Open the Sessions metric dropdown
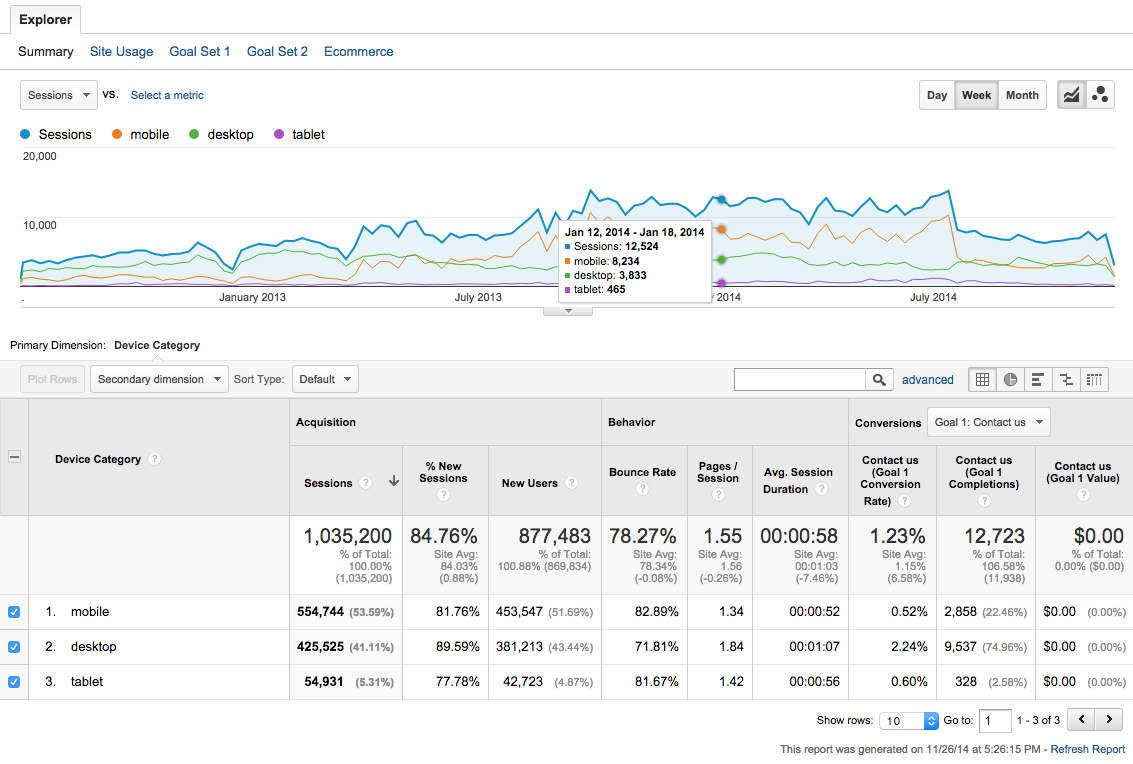 tap(59, 95)
